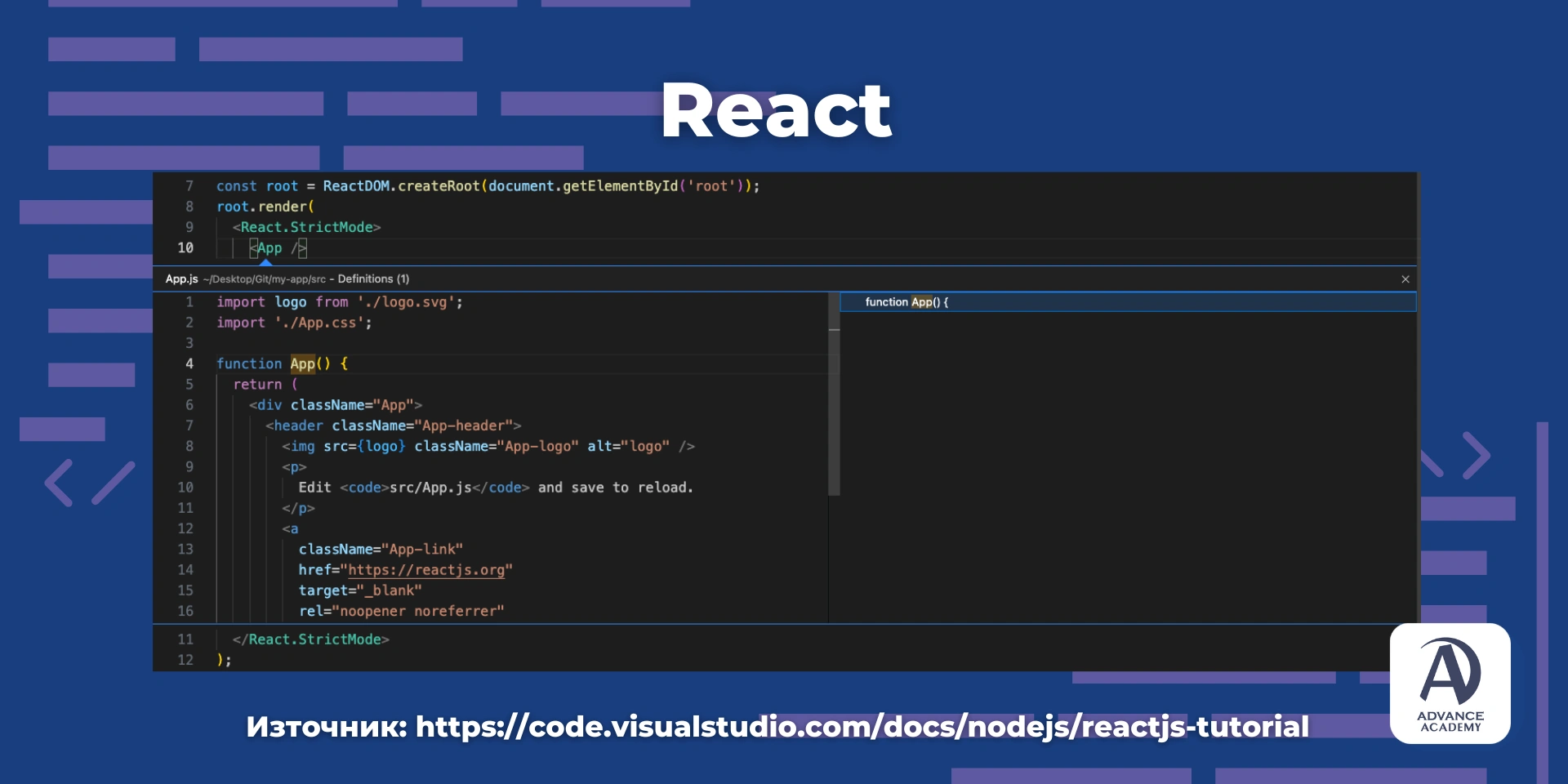Click line number 10 beside <App />

185,247
